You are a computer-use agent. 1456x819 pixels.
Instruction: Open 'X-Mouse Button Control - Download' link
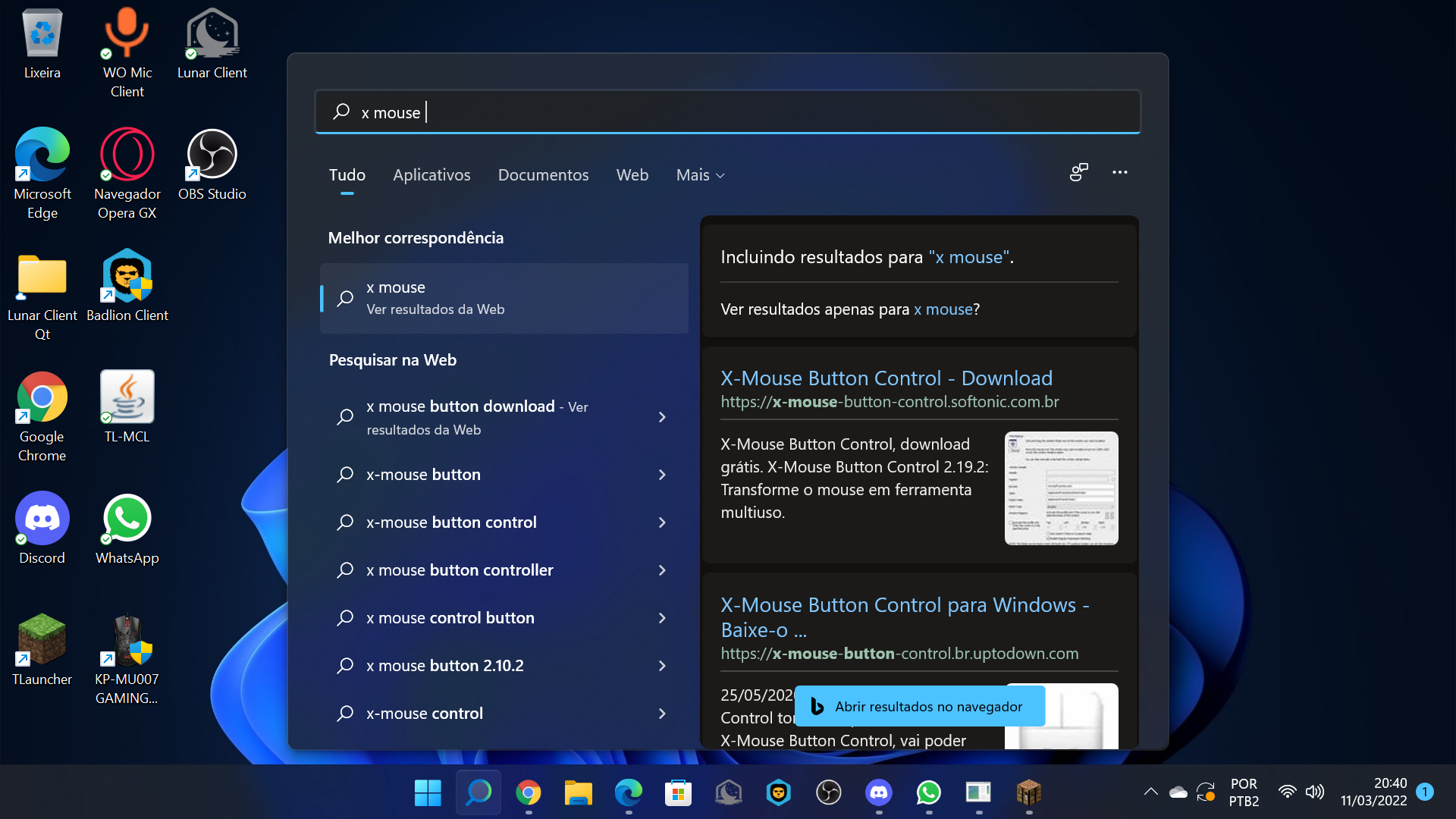(x=886, y=378)
